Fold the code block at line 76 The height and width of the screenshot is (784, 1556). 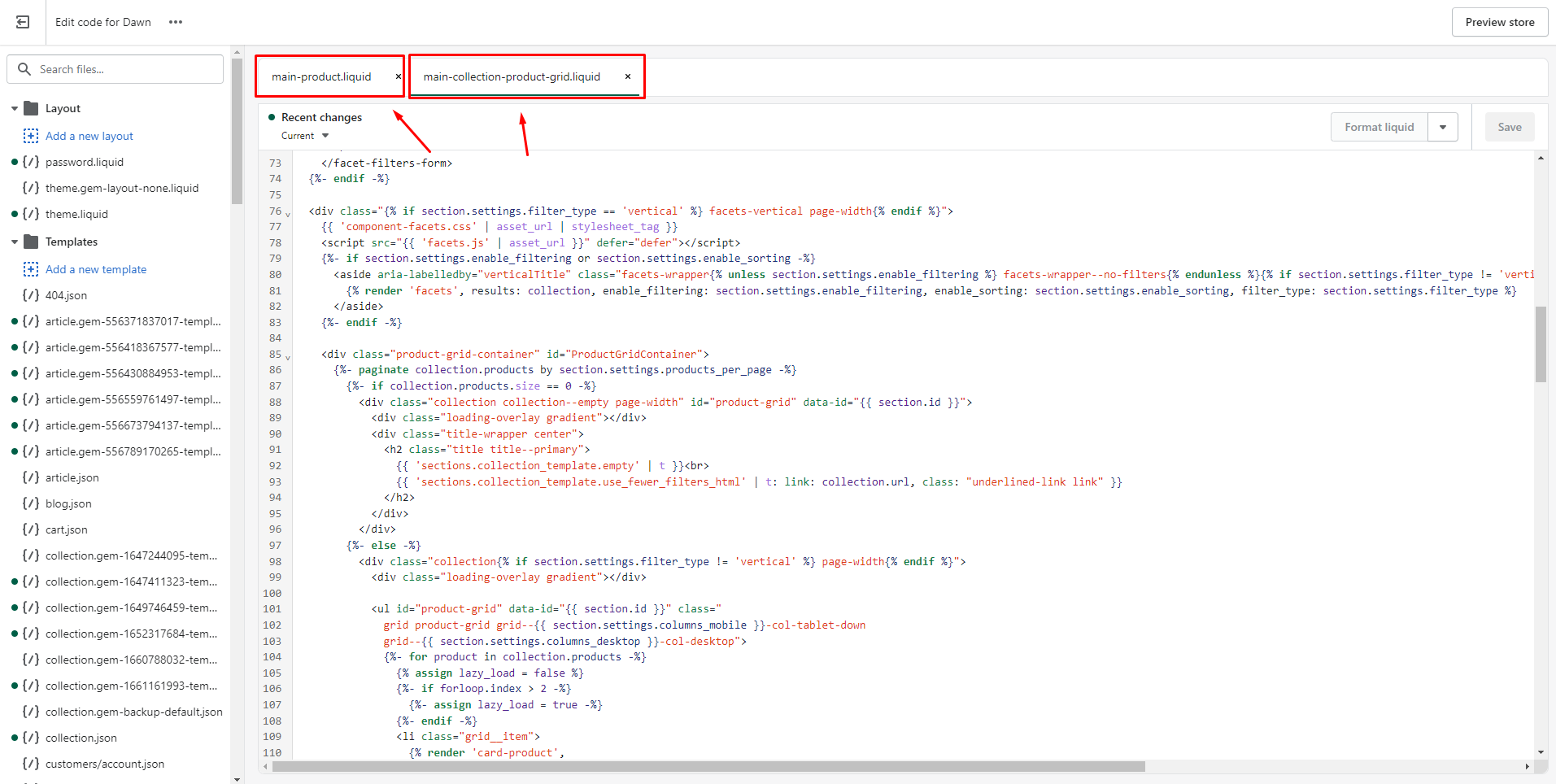[288, 213]
